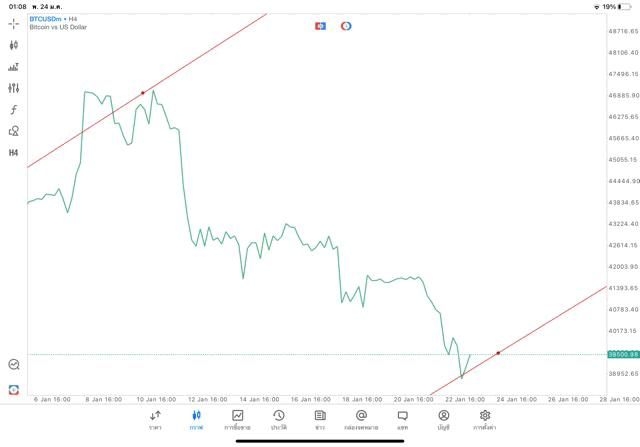Open the candlestick chart type selector

(14, 45)
